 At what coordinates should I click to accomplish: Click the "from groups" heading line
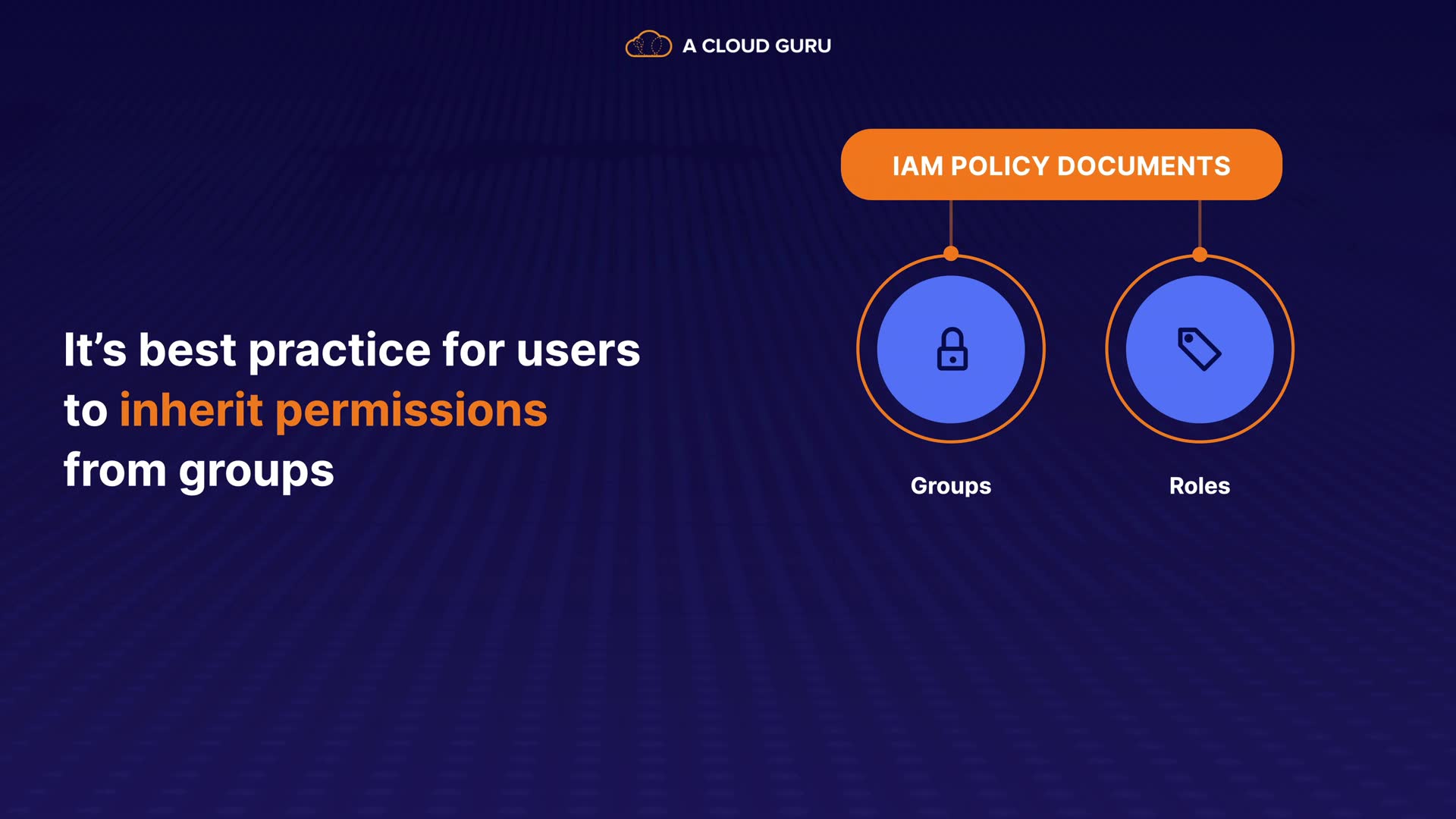(x=198, y=470)
